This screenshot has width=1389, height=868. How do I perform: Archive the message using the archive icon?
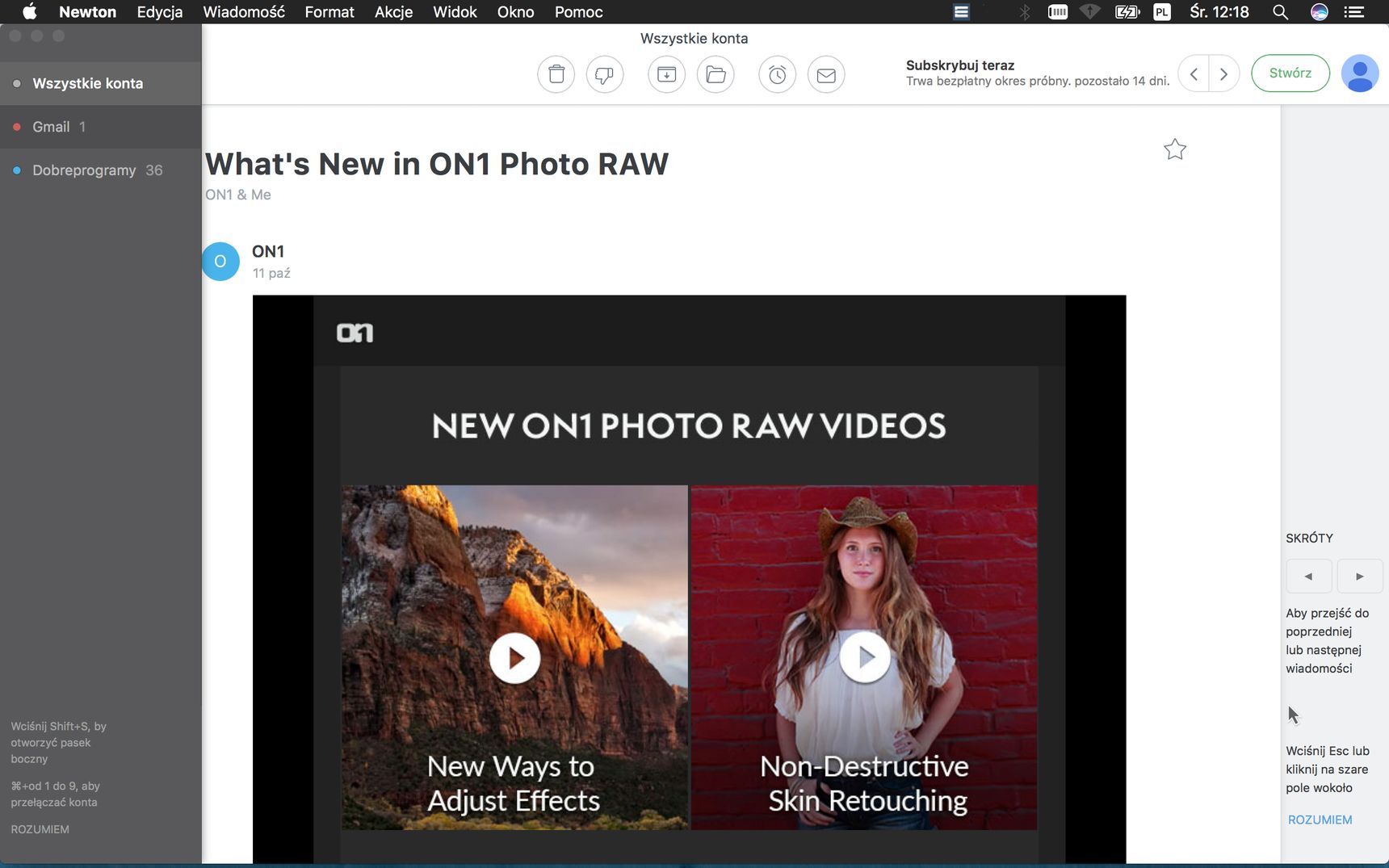pyautogui.click(x=666, y=74)
